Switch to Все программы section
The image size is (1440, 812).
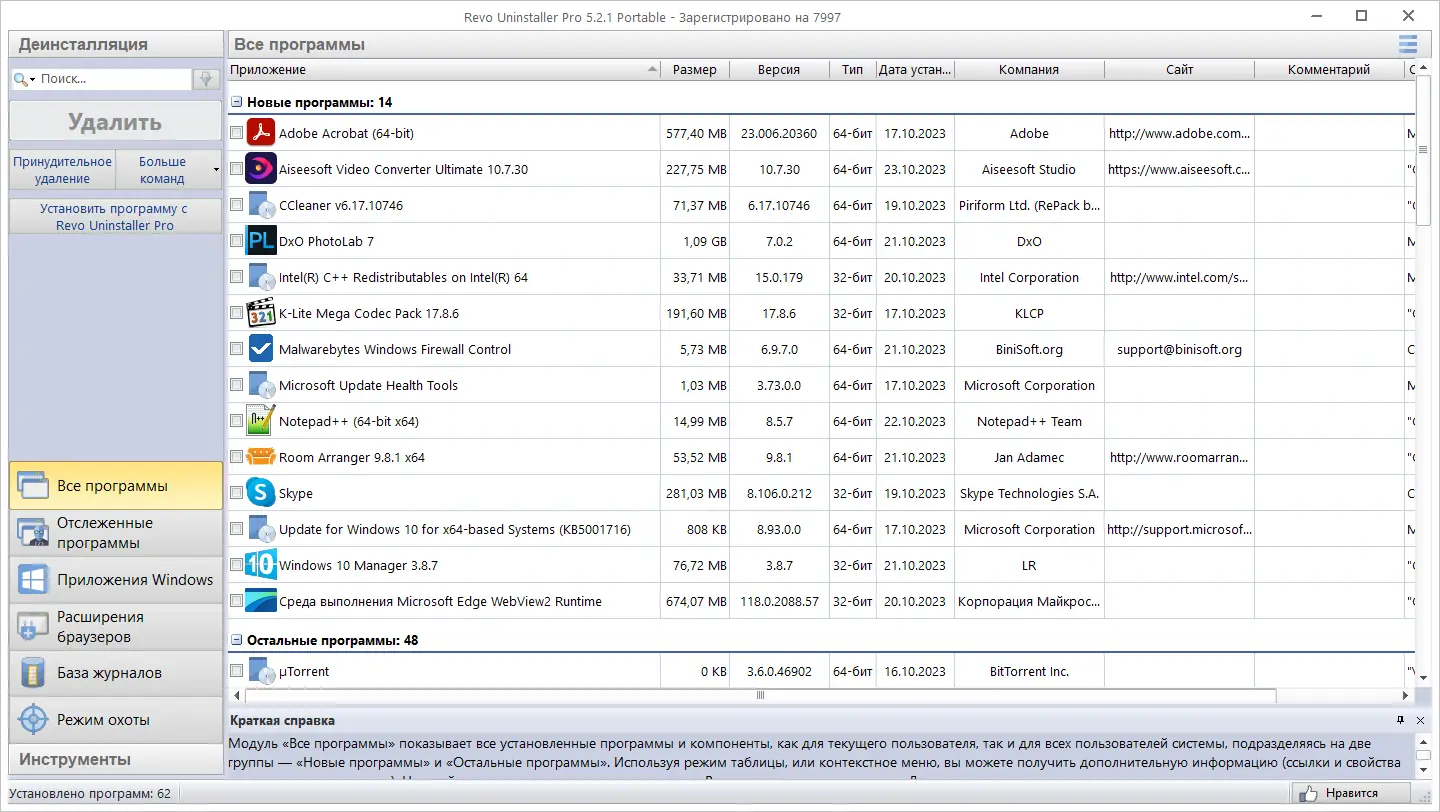(x=116, y=486)
